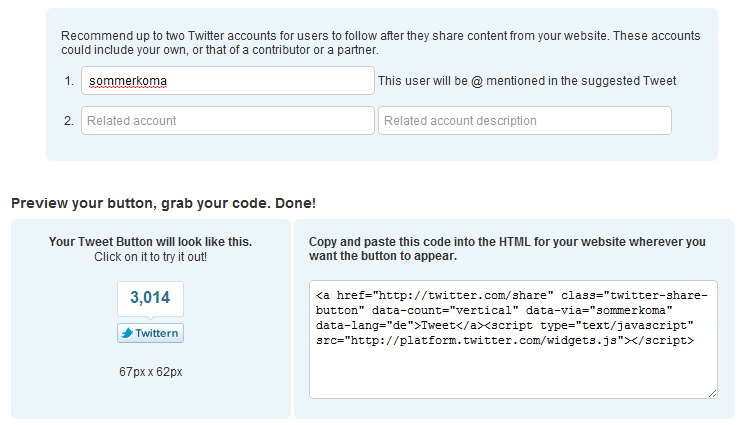Click the code text area resize handle
The height and width of the screenshot is (425, 739).
pos(712,393)
